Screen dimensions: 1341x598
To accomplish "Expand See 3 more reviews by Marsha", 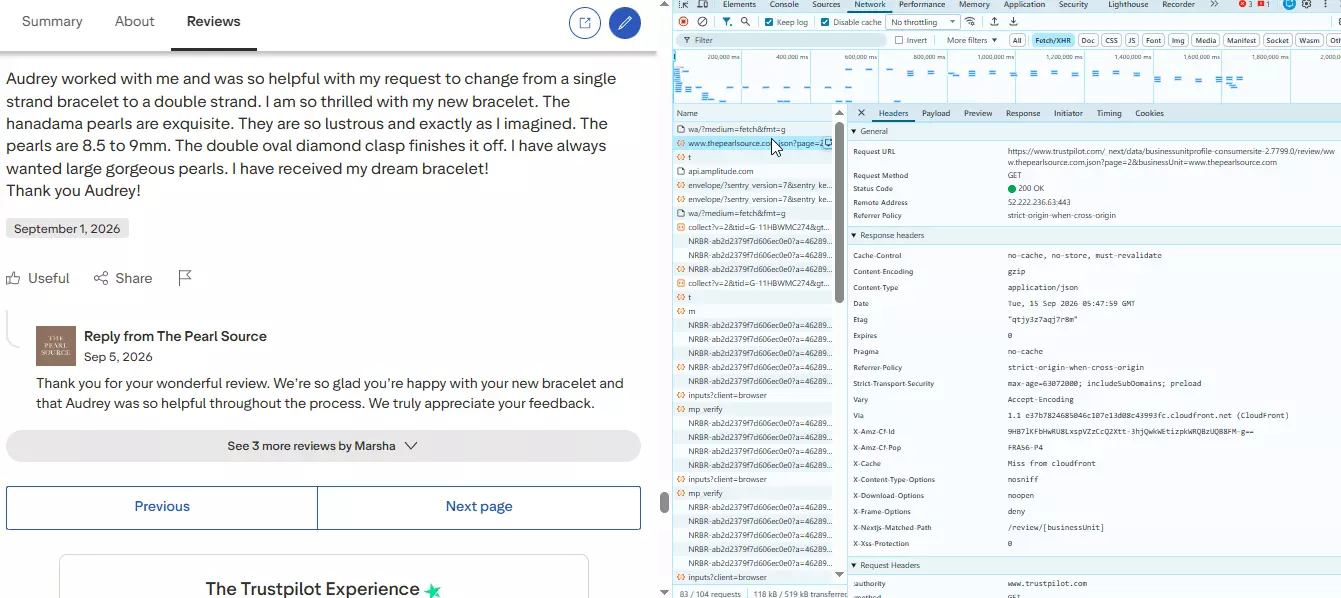I will click(x=323, y=446).
